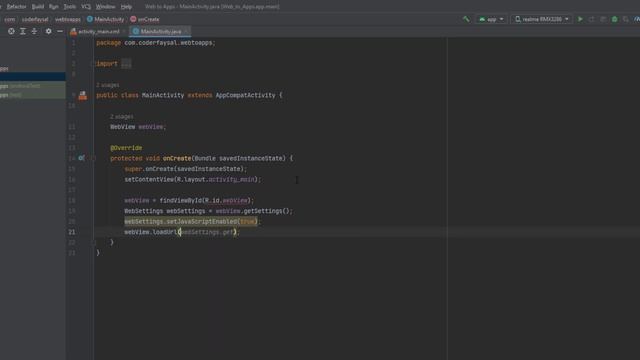Open the Help menu
640x360 pixels.
coord(126,7)
